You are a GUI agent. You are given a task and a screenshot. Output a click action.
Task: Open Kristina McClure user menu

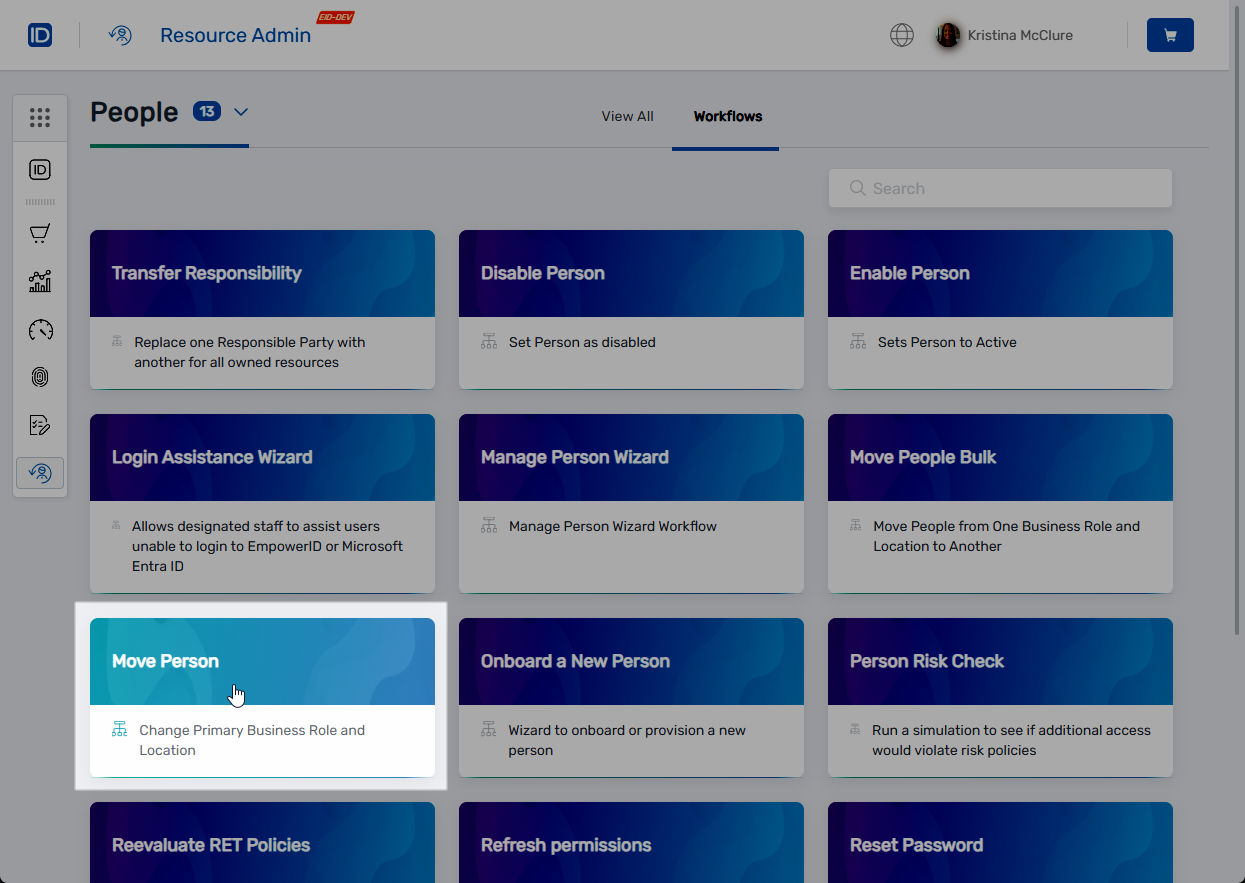tap(1005, 35)
